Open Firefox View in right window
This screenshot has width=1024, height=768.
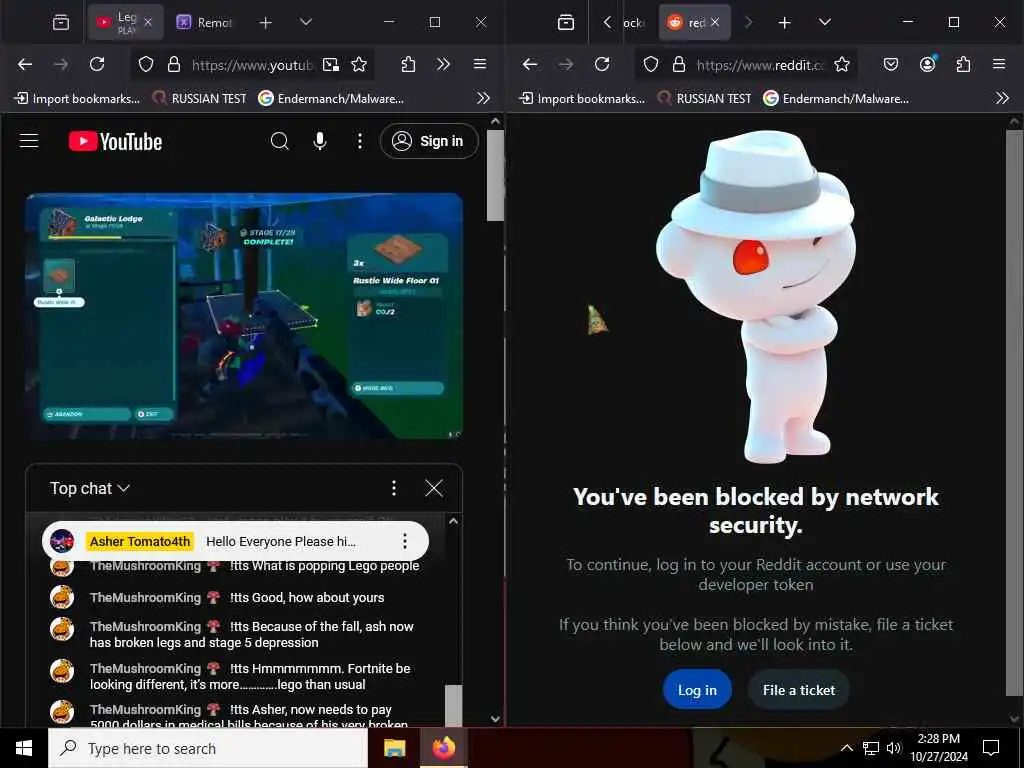point(566,22)
